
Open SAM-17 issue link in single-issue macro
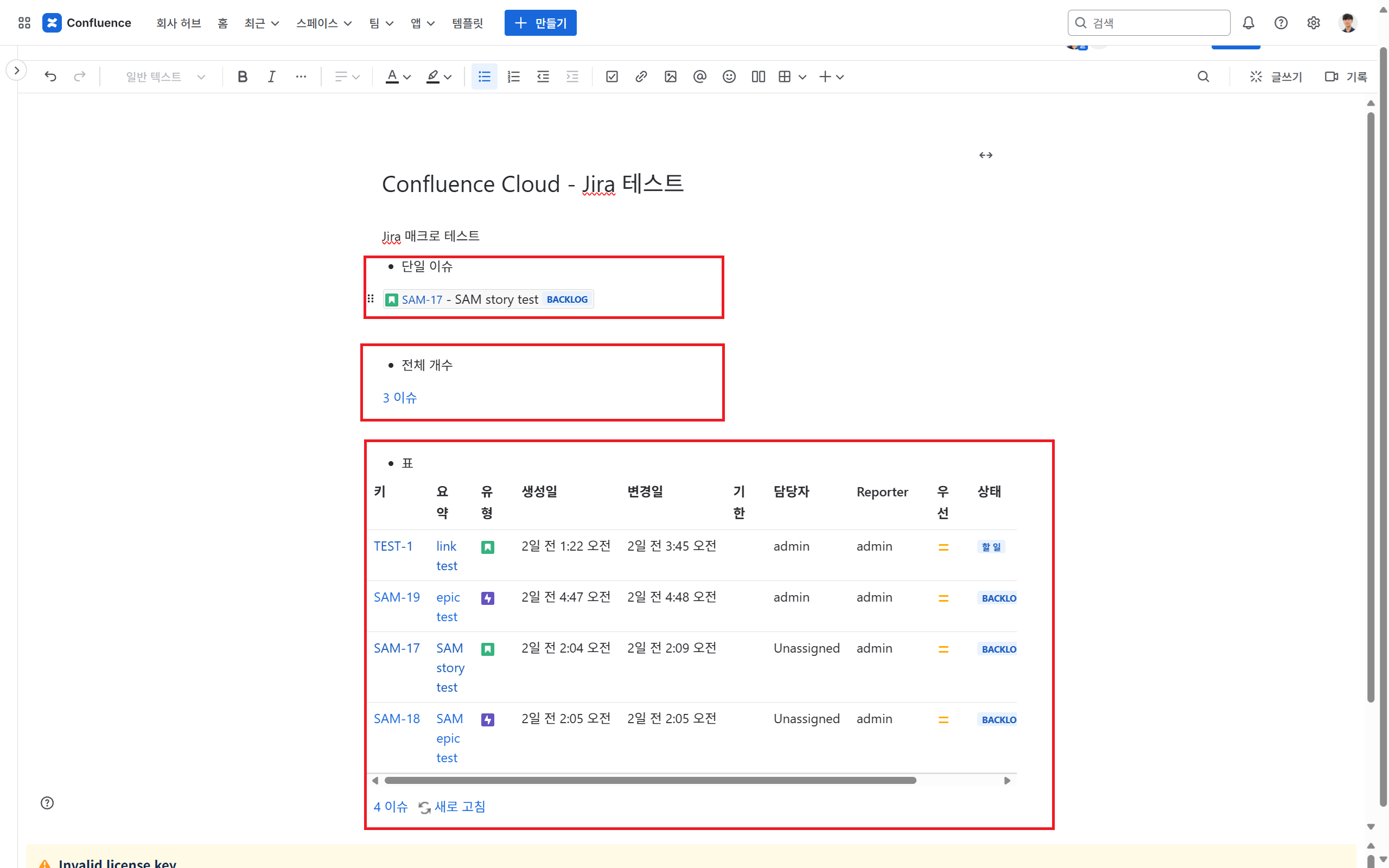point(422,299)
